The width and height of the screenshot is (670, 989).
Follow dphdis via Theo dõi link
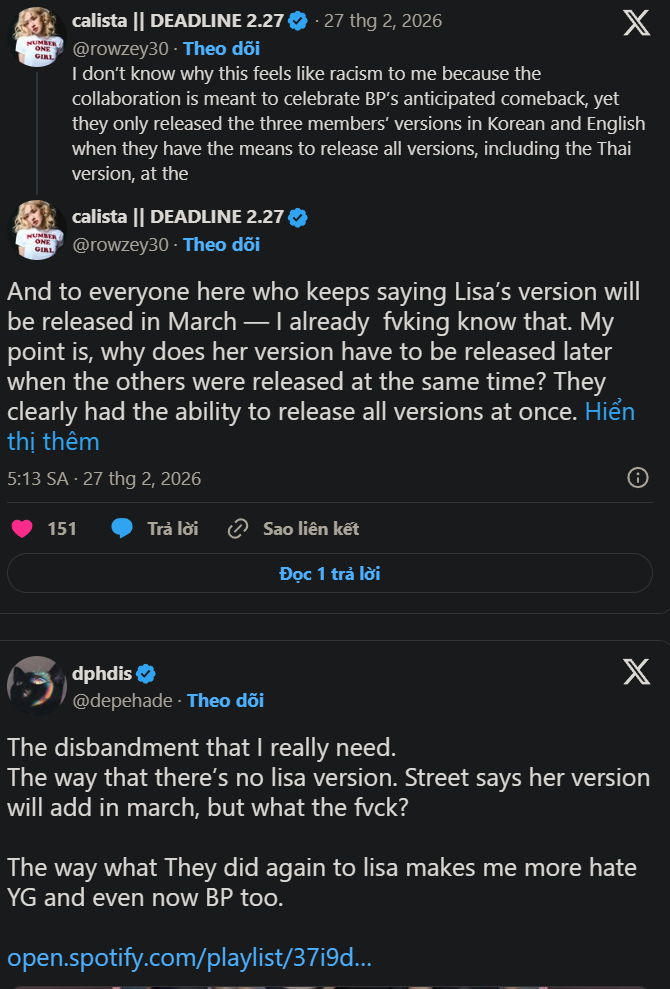tap(225, 700)
